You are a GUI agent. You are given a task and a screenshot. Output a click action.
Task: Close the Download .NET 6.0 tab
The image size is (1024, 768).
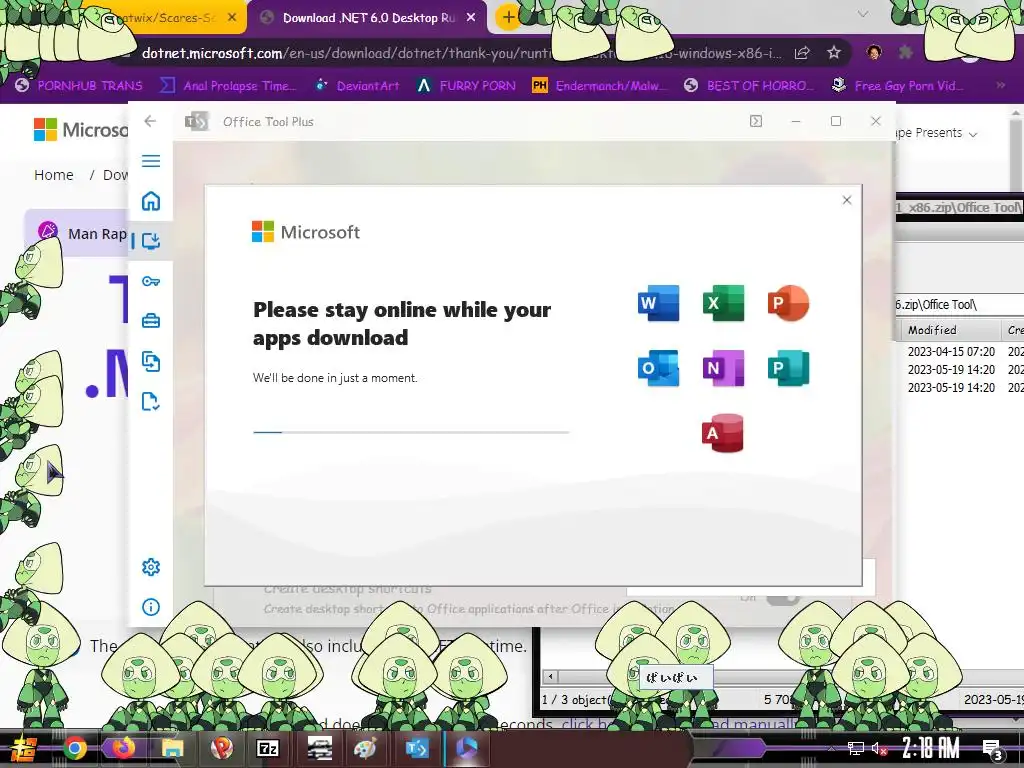pos(471,18)
